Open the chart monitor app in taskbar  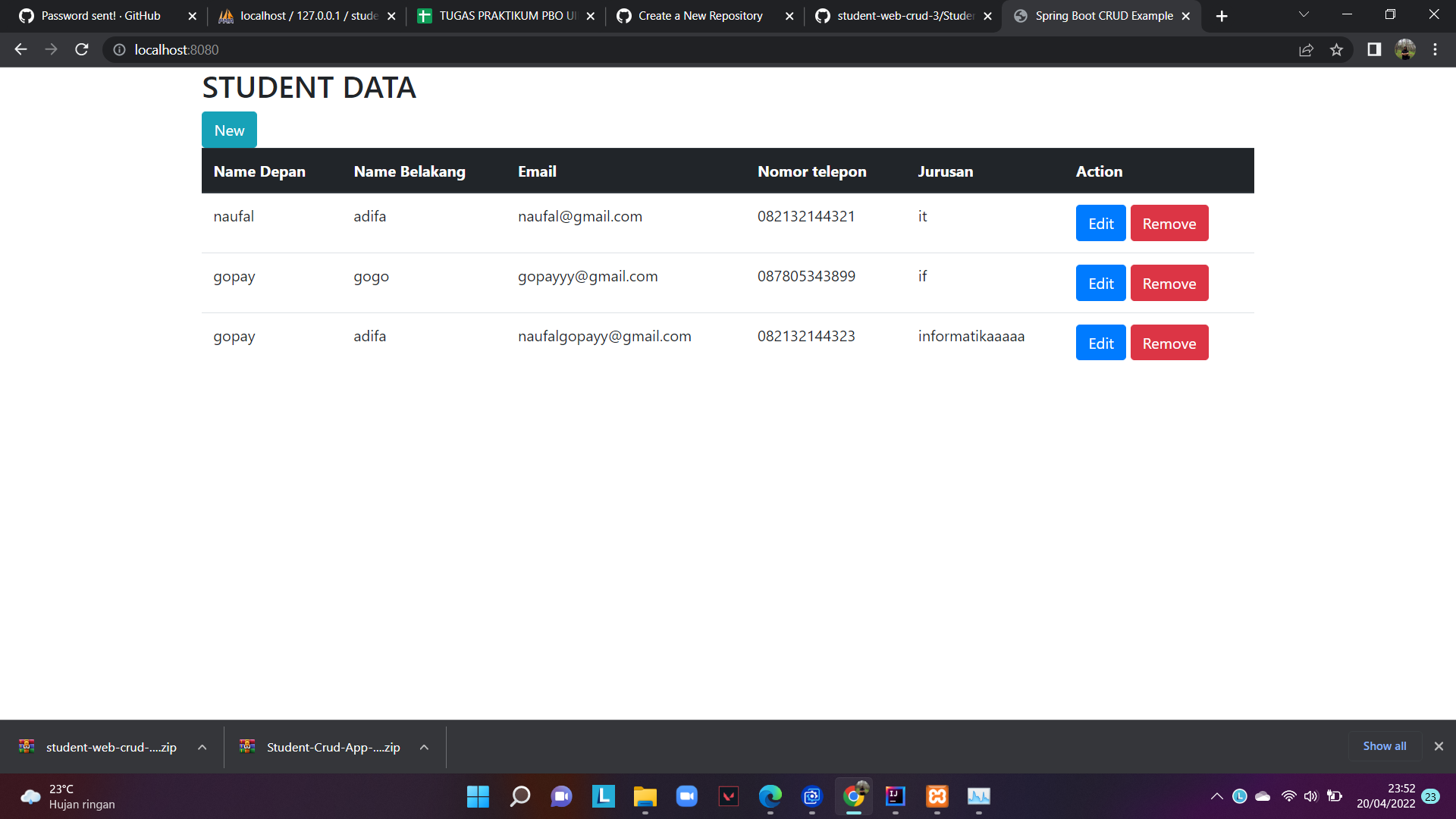coord(979,796)
